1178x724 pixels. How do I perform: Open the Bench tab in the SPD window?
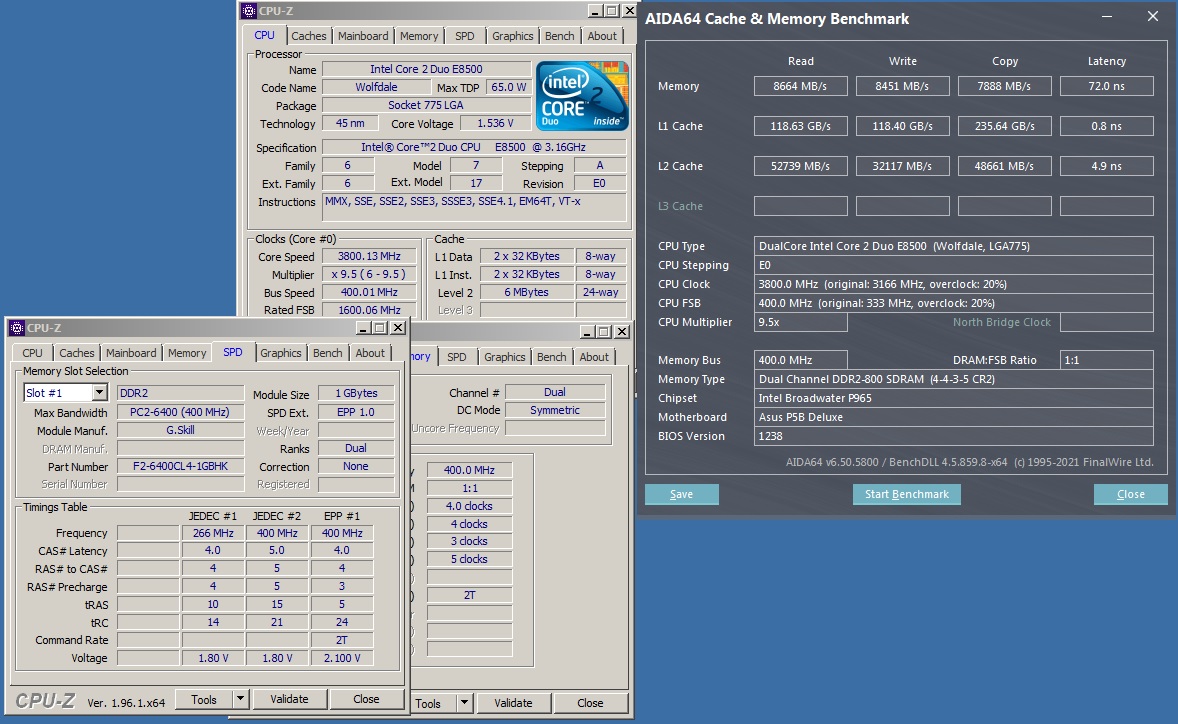coord(327,353)
